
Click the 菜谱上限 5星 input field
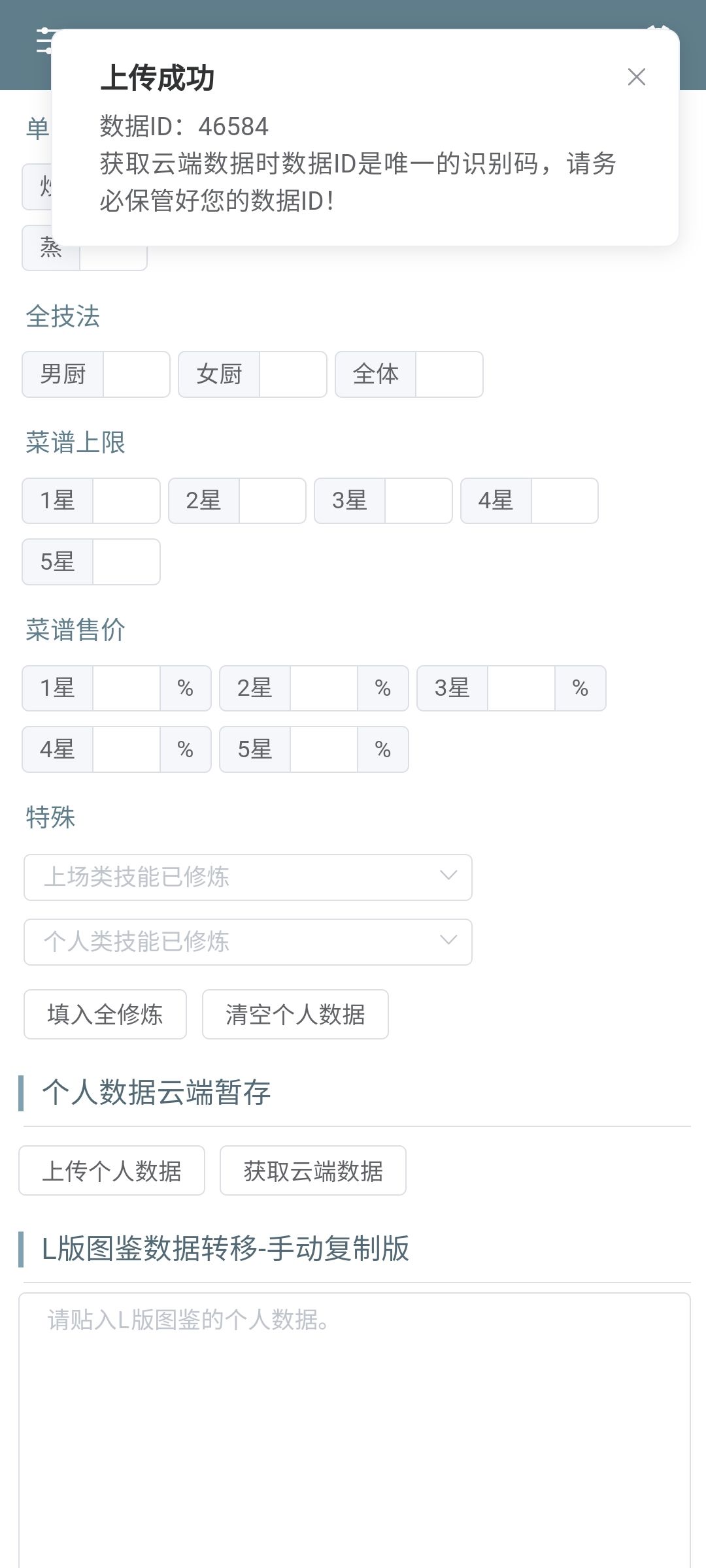pos(126,562)
